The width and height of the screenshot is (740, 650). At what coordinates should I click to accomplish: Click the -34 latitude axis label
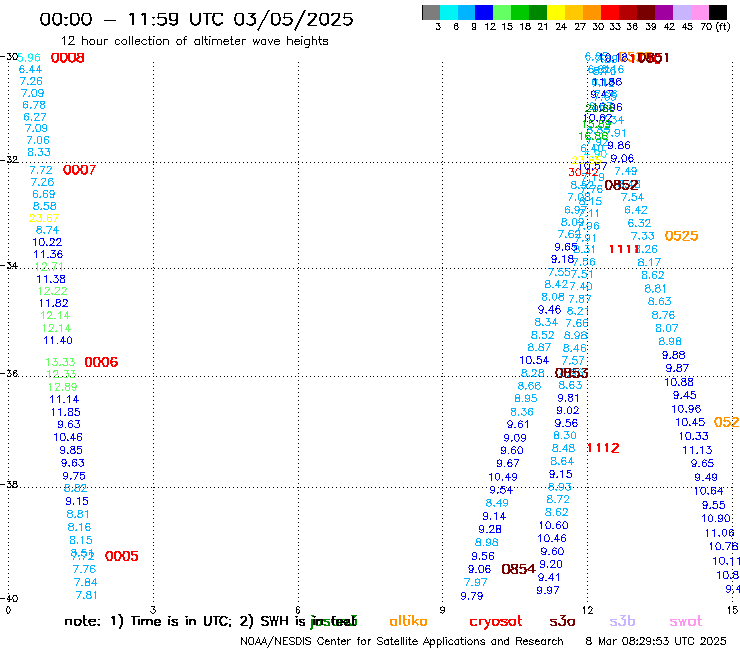[10, 265]
